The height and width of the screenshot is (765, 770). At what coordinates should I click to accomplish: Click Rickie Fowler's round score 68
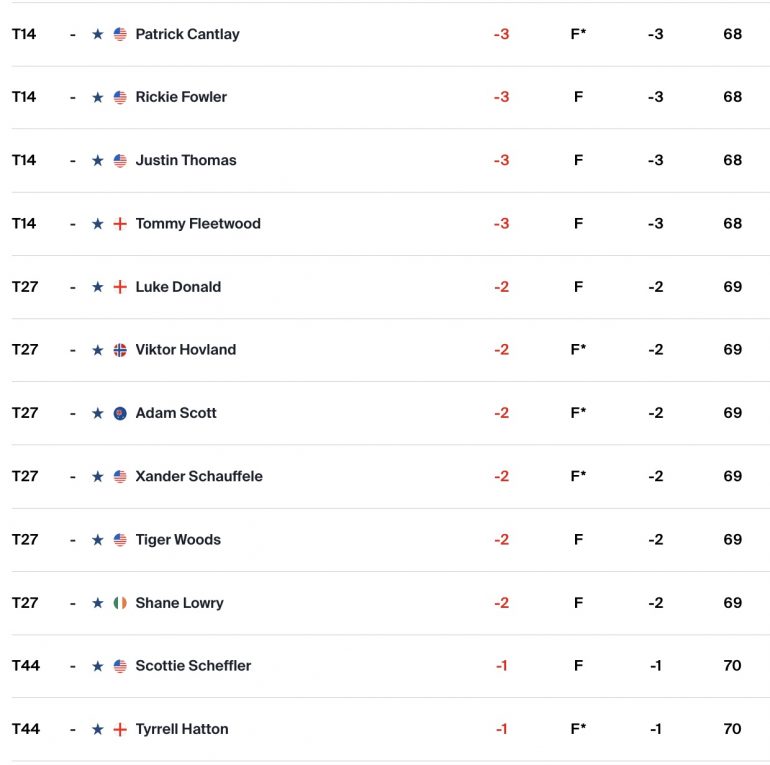732,97
